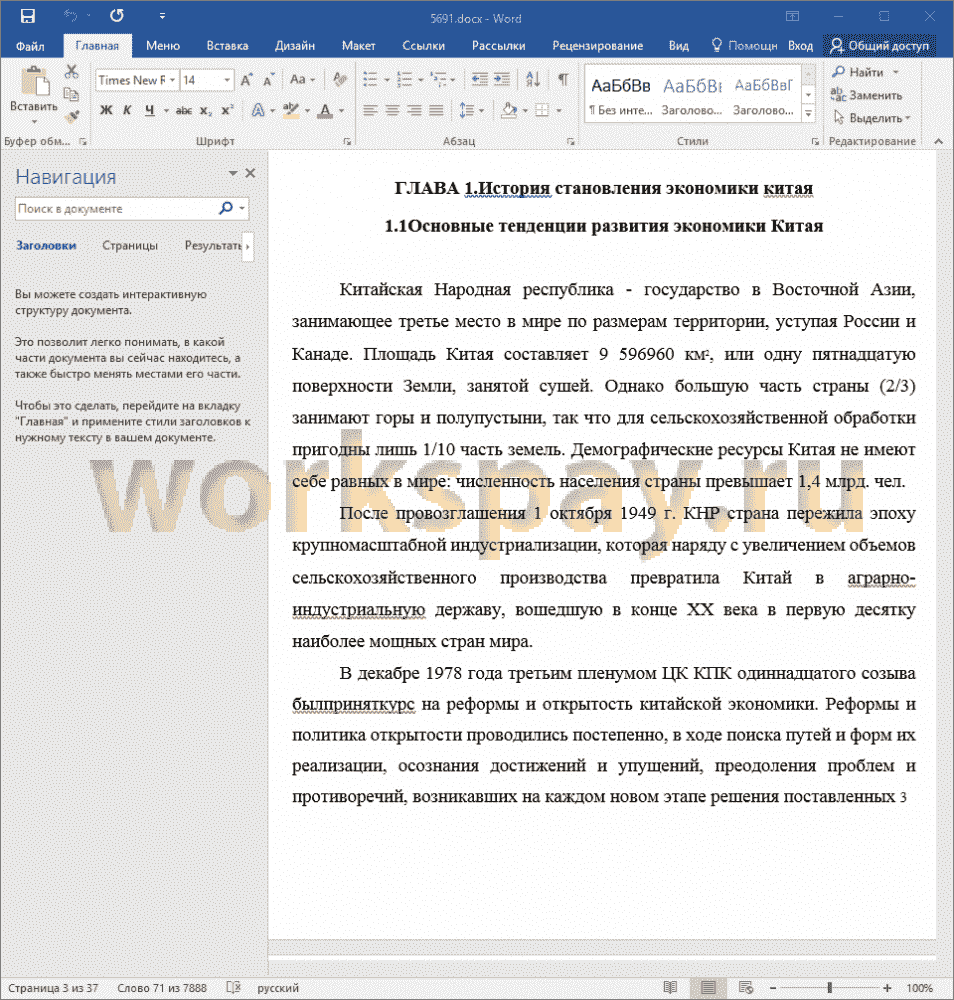This screenshot has width=954, height=1000.
Task: Redo the last action
Action: 117,16
